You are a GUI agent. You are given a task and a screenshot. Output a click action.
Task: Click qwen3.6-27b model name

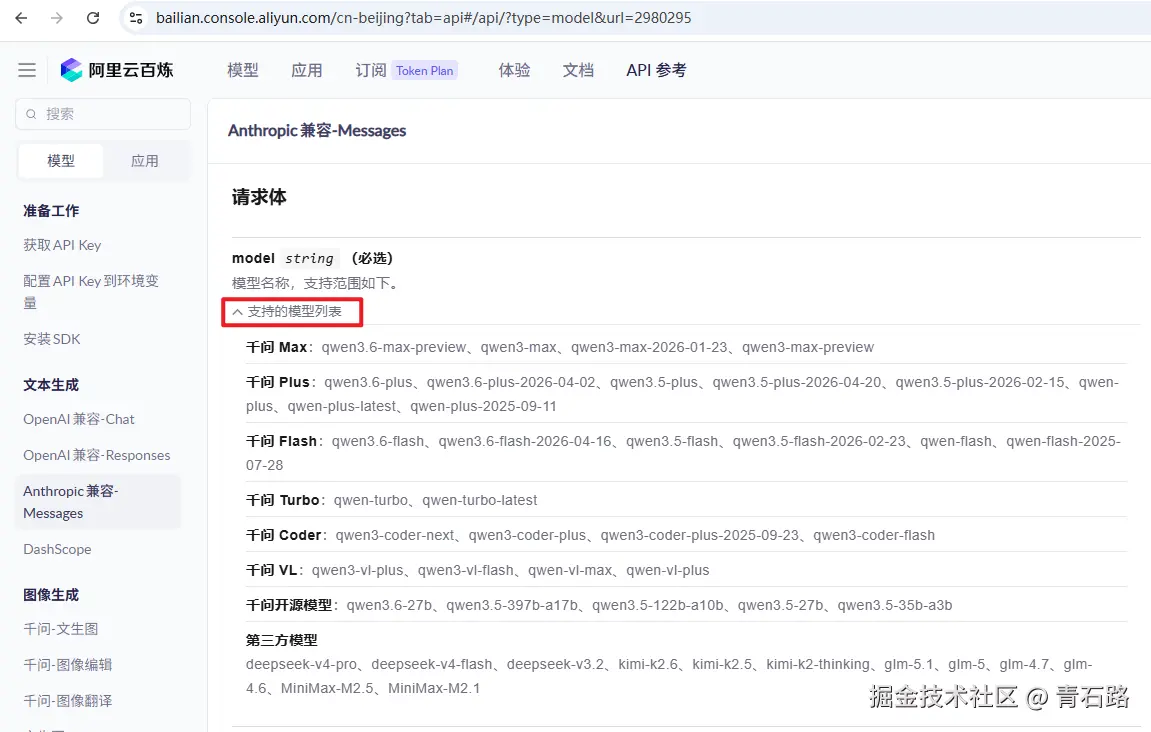(389, 606)
